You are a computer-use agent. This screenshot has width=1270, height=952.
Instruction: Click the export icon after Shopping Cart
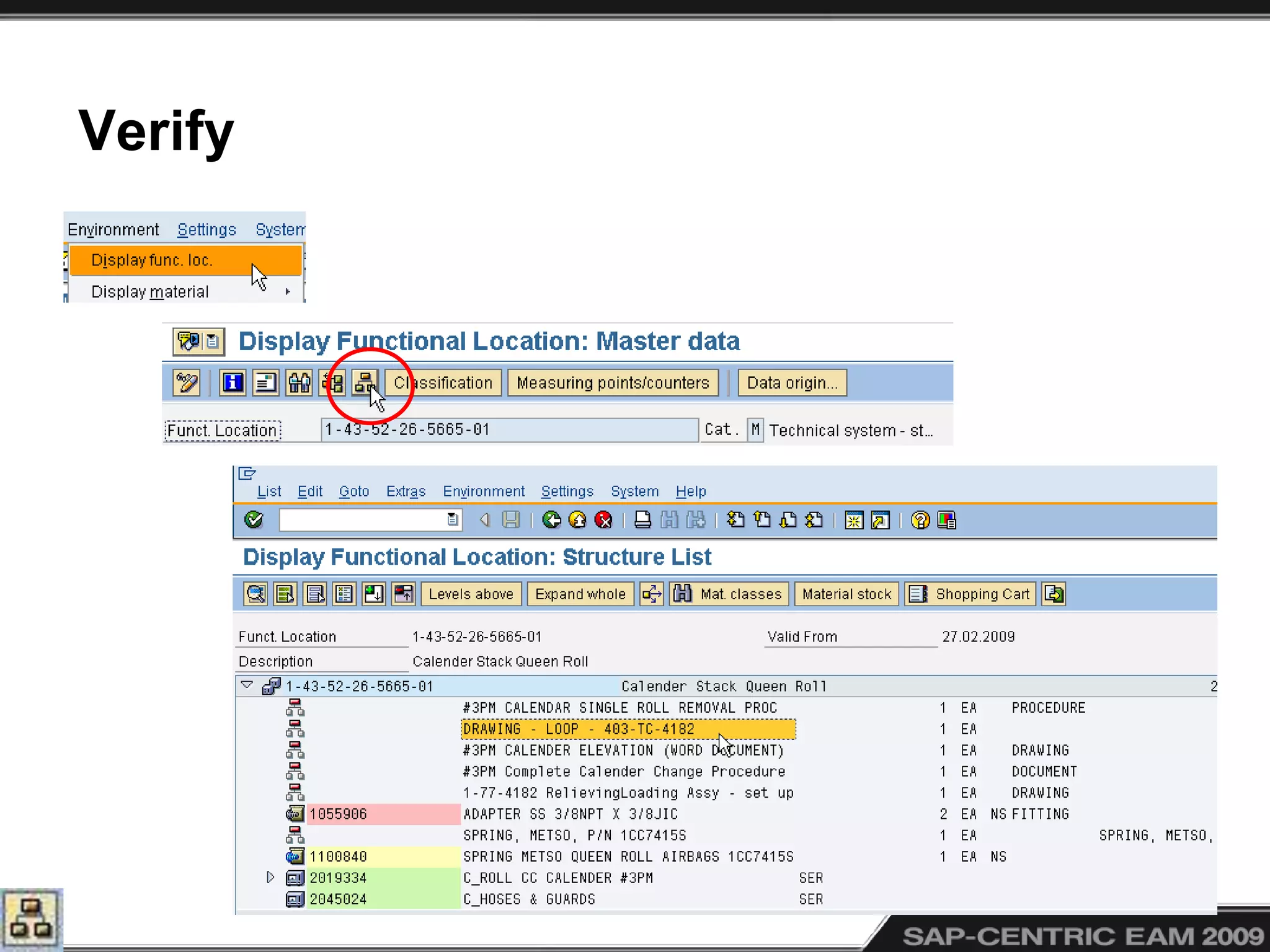tap(1054, 594)
